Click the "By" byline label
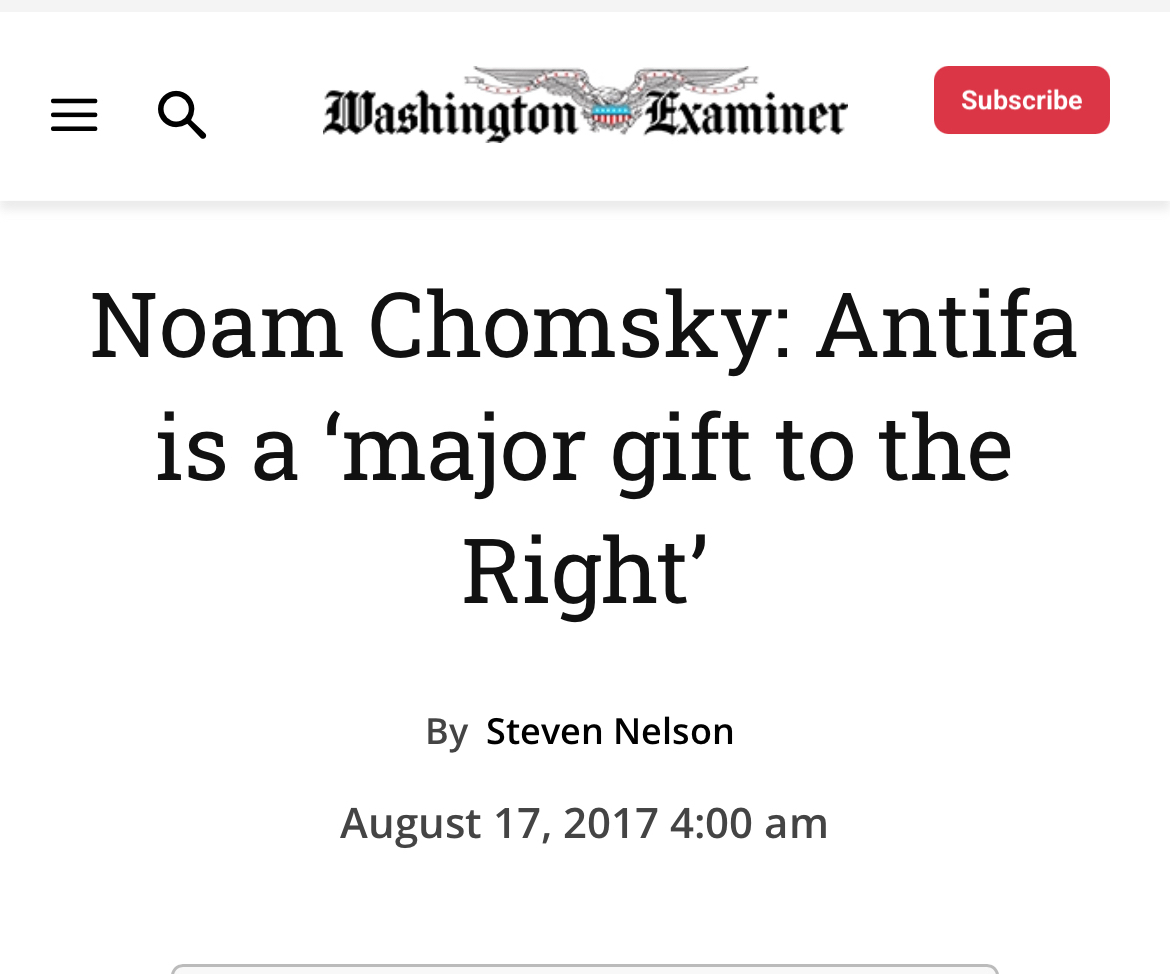 446,731
